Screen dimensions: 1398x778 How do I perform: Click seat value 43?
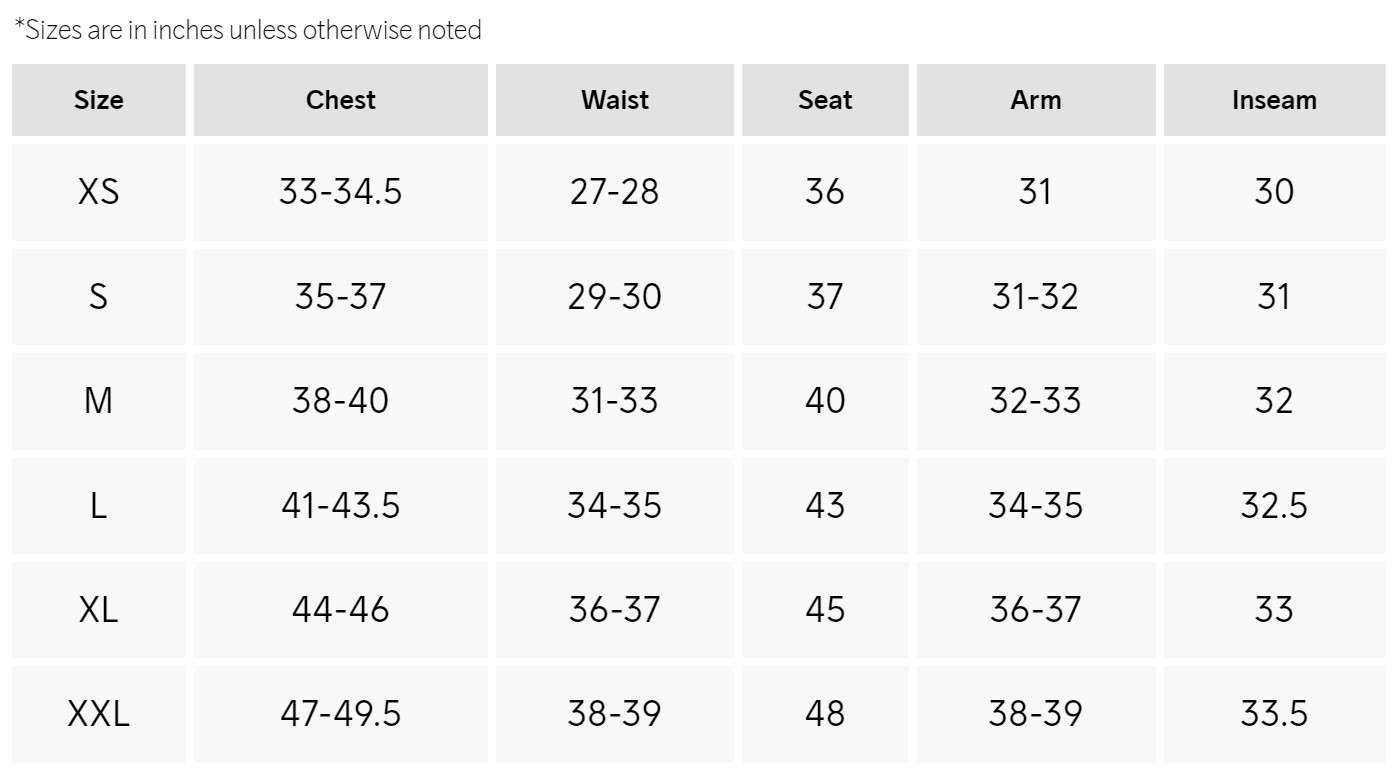tap(825, 505)
